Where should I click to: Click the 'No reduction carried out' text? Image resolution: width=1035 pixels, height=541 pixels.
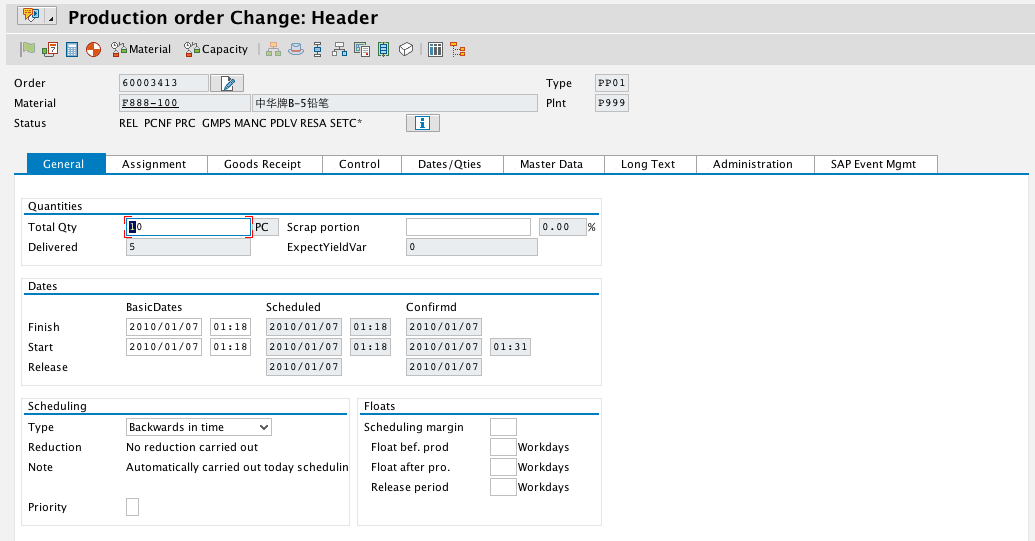(191, 447)
